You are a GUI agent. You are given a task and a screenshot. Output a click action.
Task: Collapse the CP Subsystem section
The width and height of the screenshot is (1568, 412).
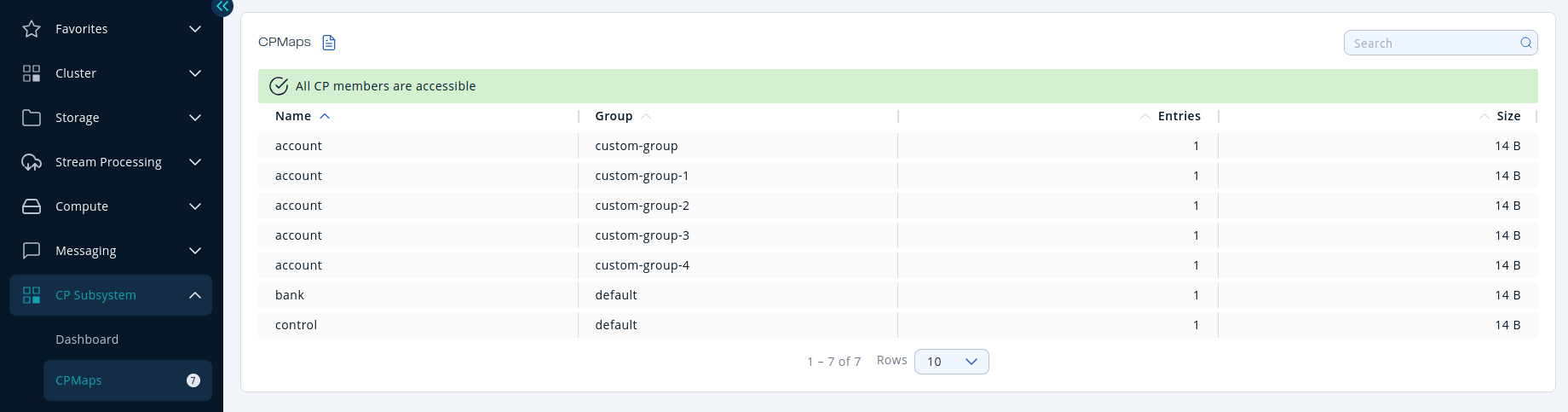point(195,295)
